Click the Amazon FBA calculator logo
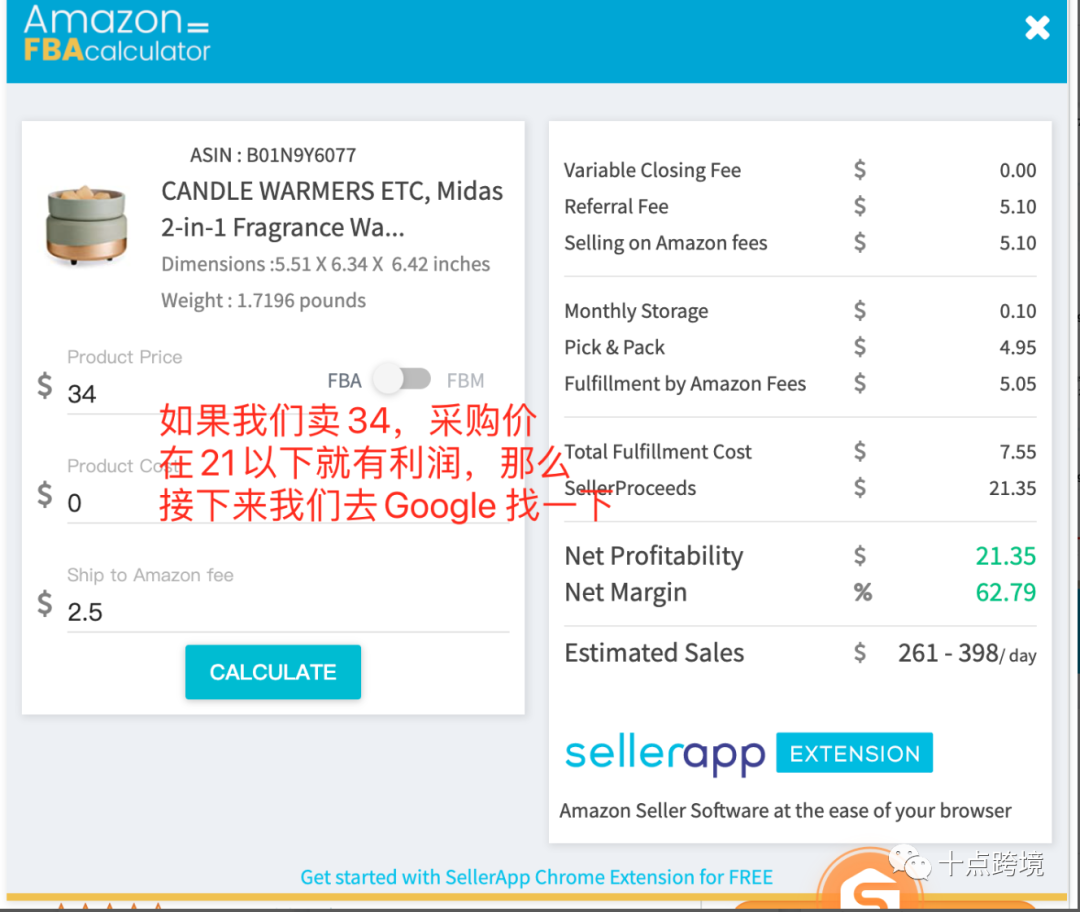The image size is (1080, 912). click(116, 33)
